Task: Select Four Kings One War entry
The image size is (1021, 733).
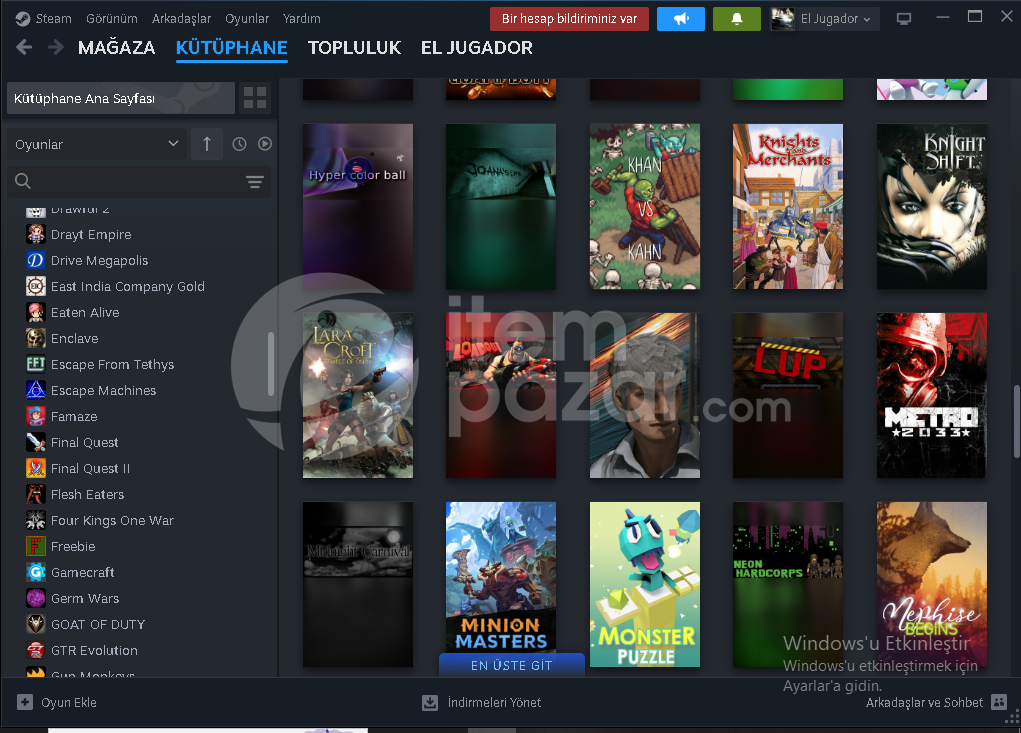Action: [x=113, y=521]
